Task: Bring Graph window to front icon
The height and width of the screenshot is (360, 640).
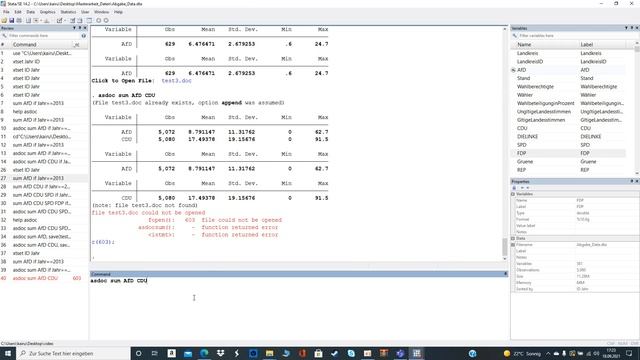Action: coord(47,20)
